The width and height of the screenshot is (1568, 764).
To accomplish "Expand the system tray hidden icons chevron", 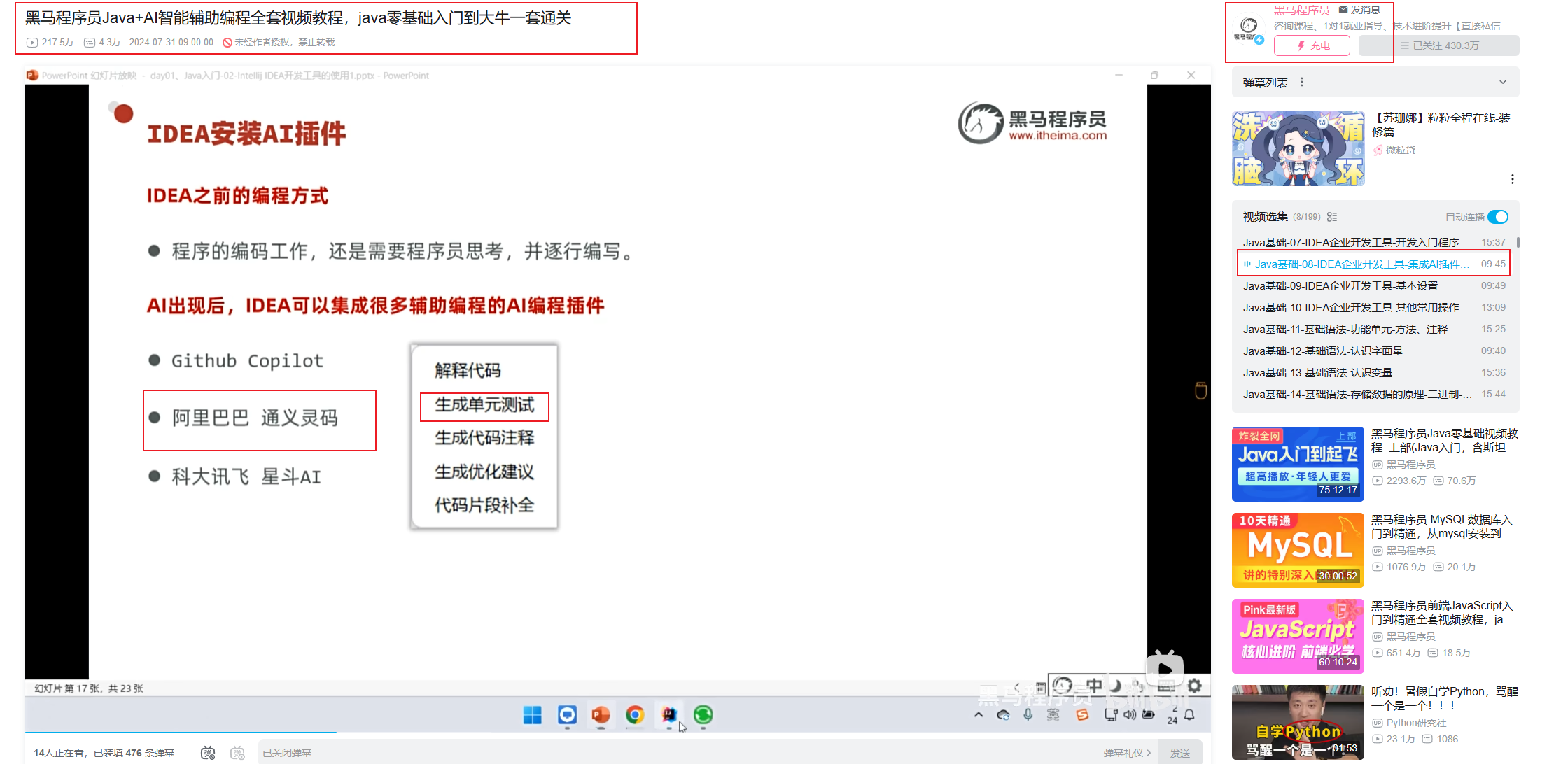I will point(979,715).
